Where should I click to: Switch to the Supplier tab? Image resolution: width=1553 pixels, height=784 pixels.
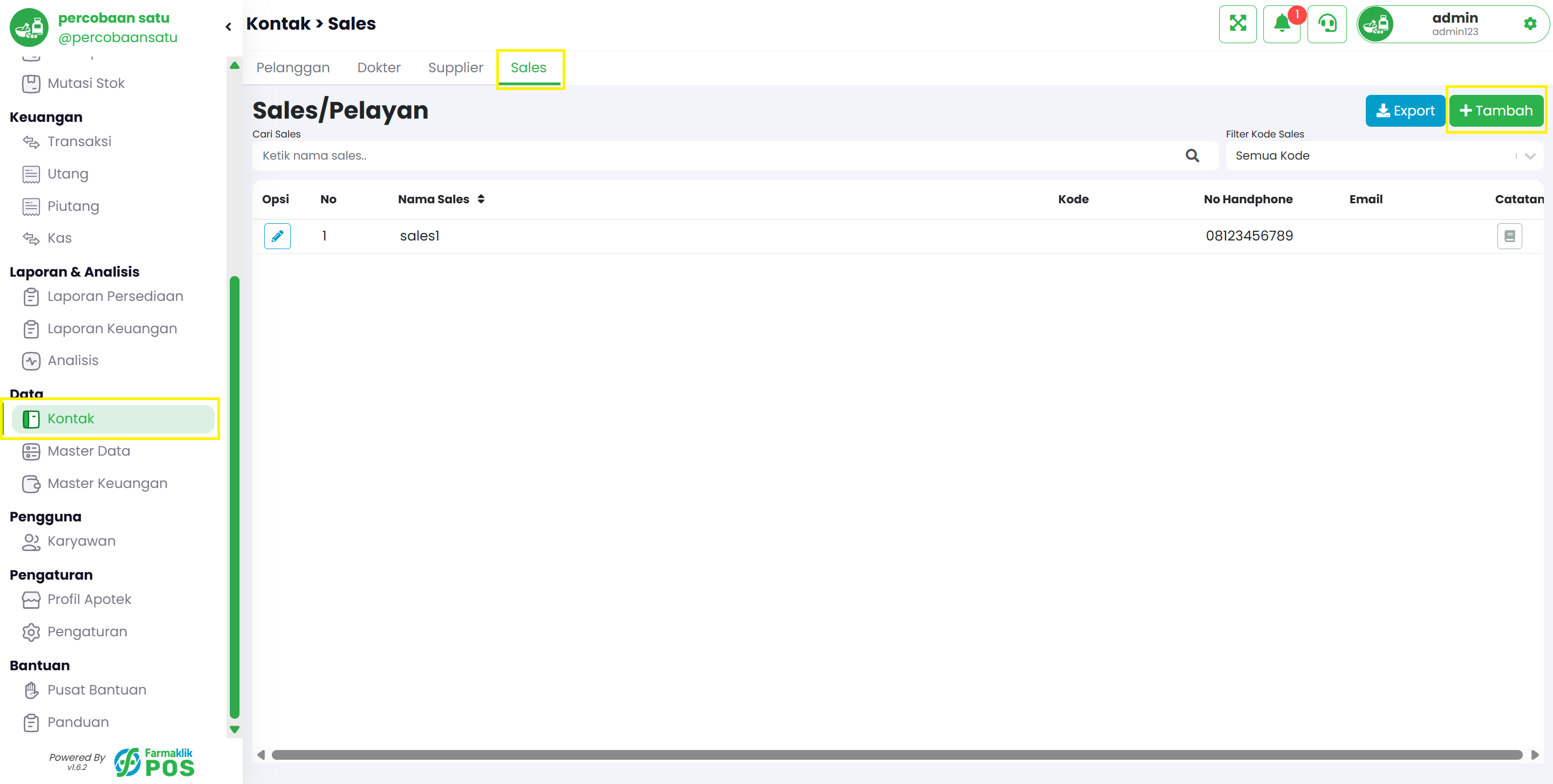(x=455, y=67)
